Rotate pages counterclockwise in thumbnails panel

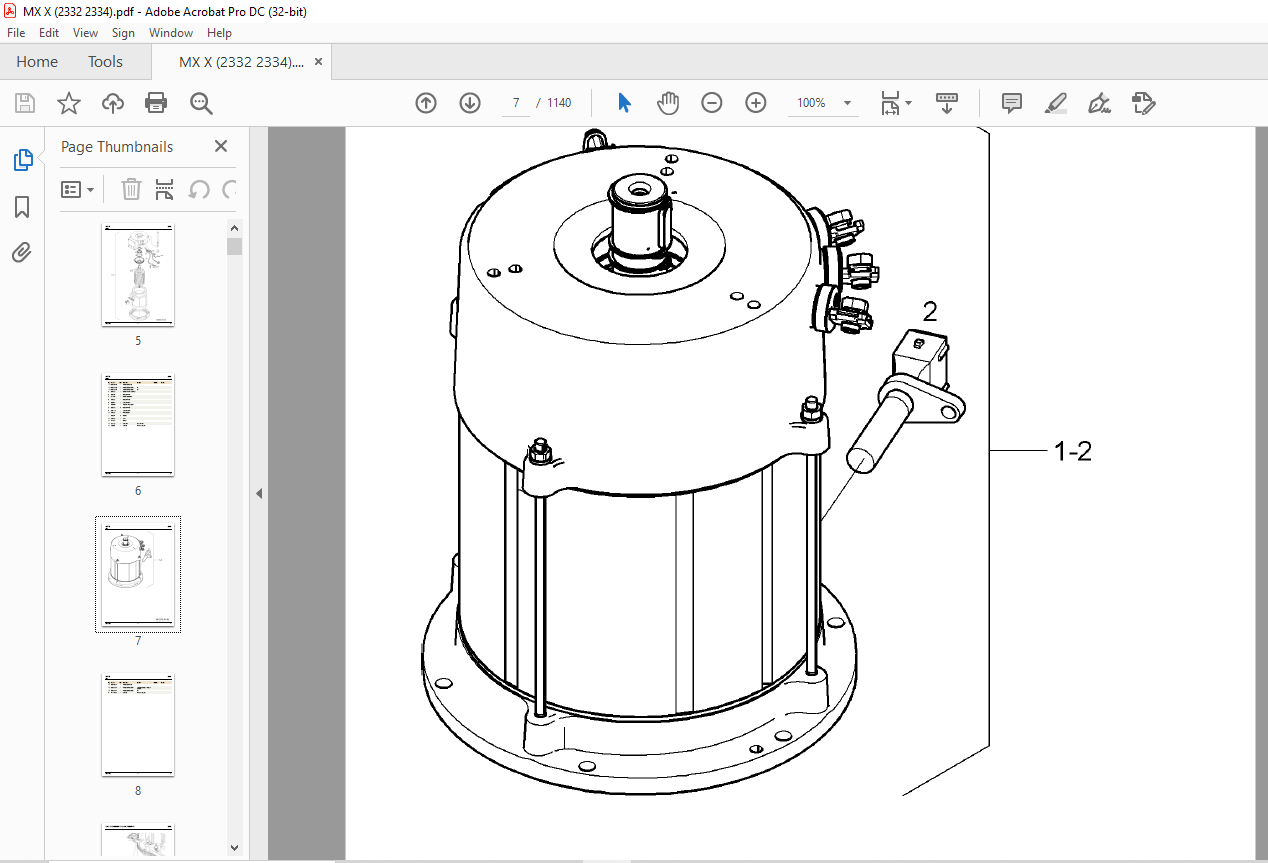tap(199, 189)
